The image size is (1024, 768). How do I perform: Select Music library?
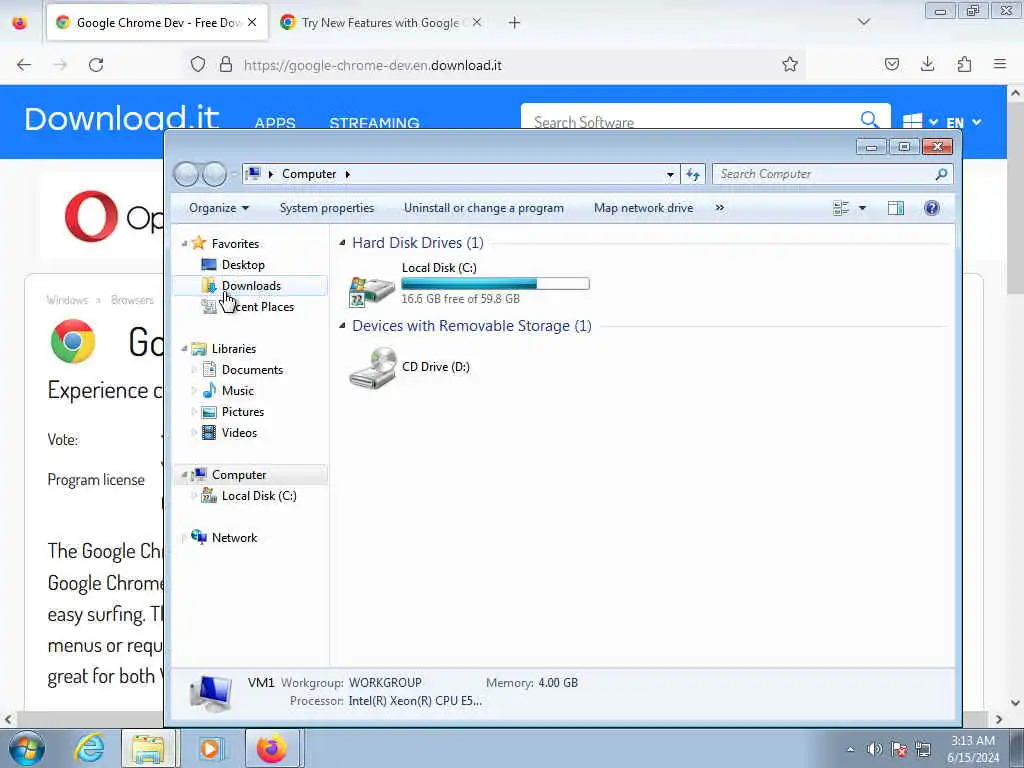pos(237,391)
